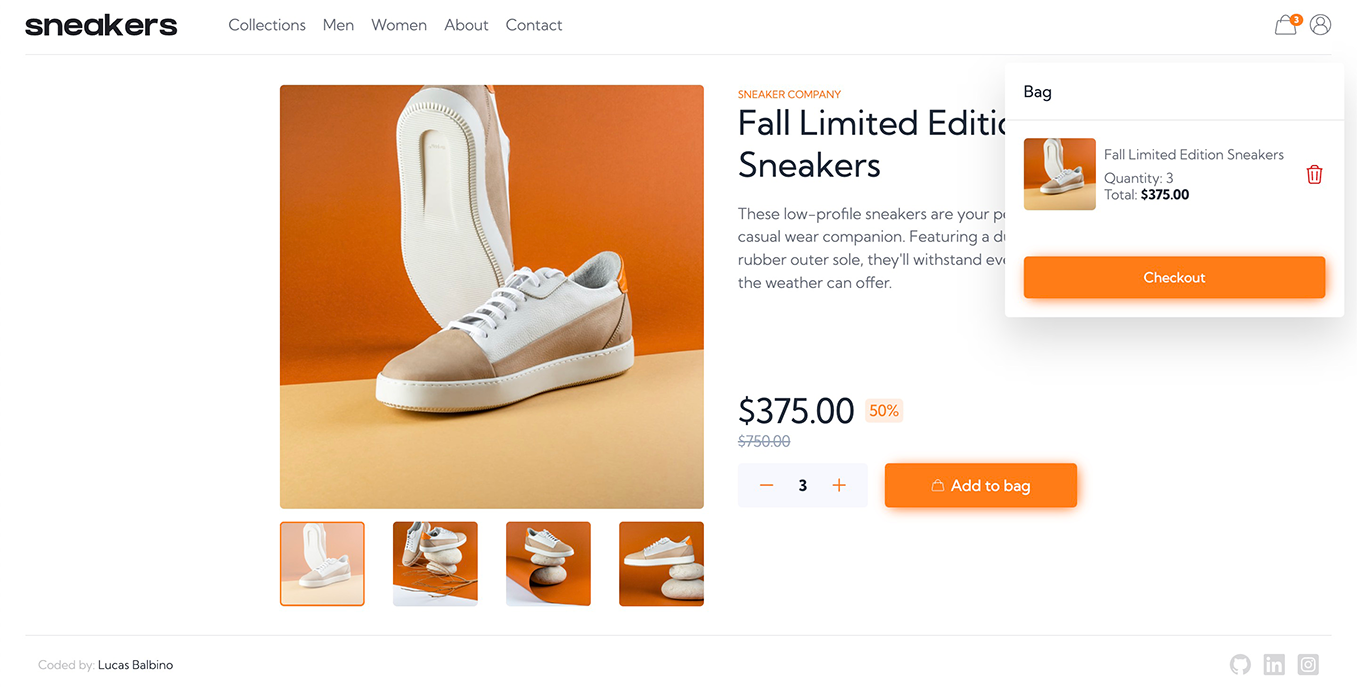Open the LinkedIn icon in footer
The width and height of the screenshot is (1357, 694).
(1274, 664)
